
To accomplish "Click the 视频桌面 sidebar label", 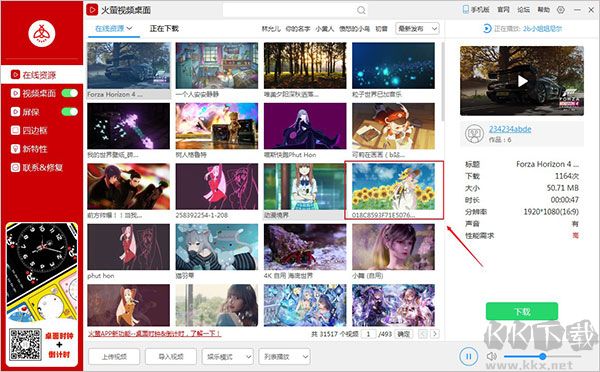I will click(39, 93).
